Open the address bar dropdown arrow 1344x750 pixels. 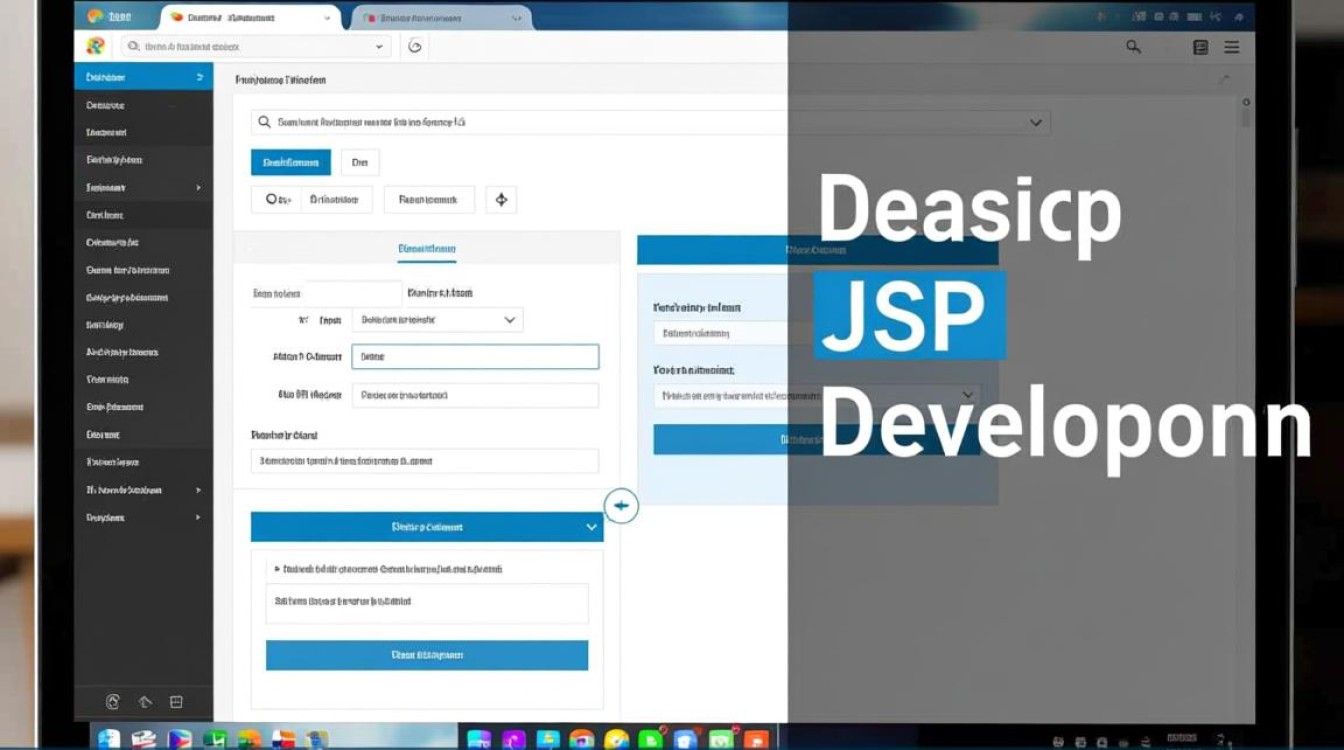coord(378,46)
